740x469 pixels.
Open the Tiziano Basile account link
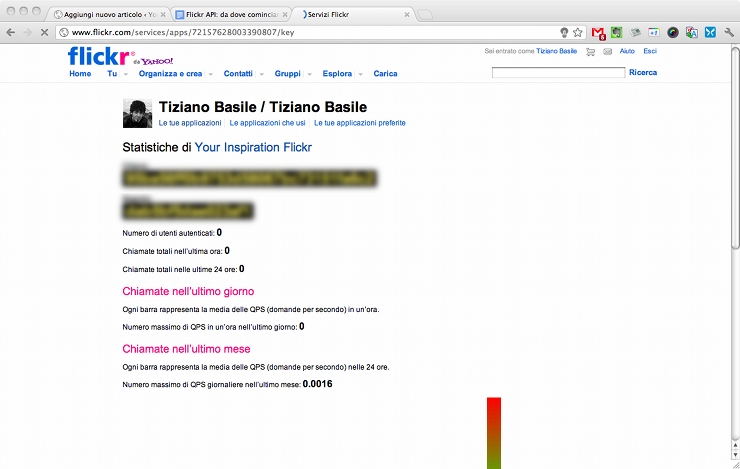pyautogui.click(x=556, y=51)
